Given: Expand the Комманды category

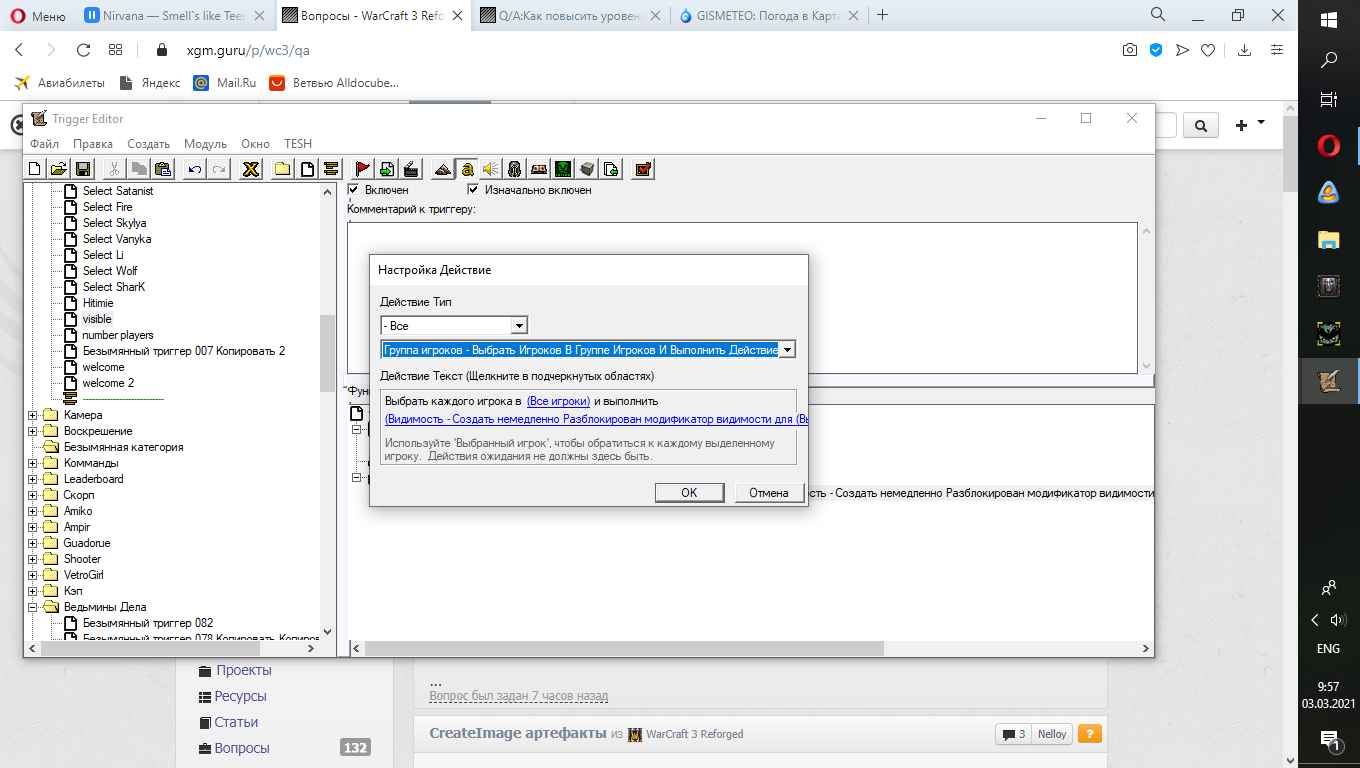Looking at the screenshot, I should 33,463.
